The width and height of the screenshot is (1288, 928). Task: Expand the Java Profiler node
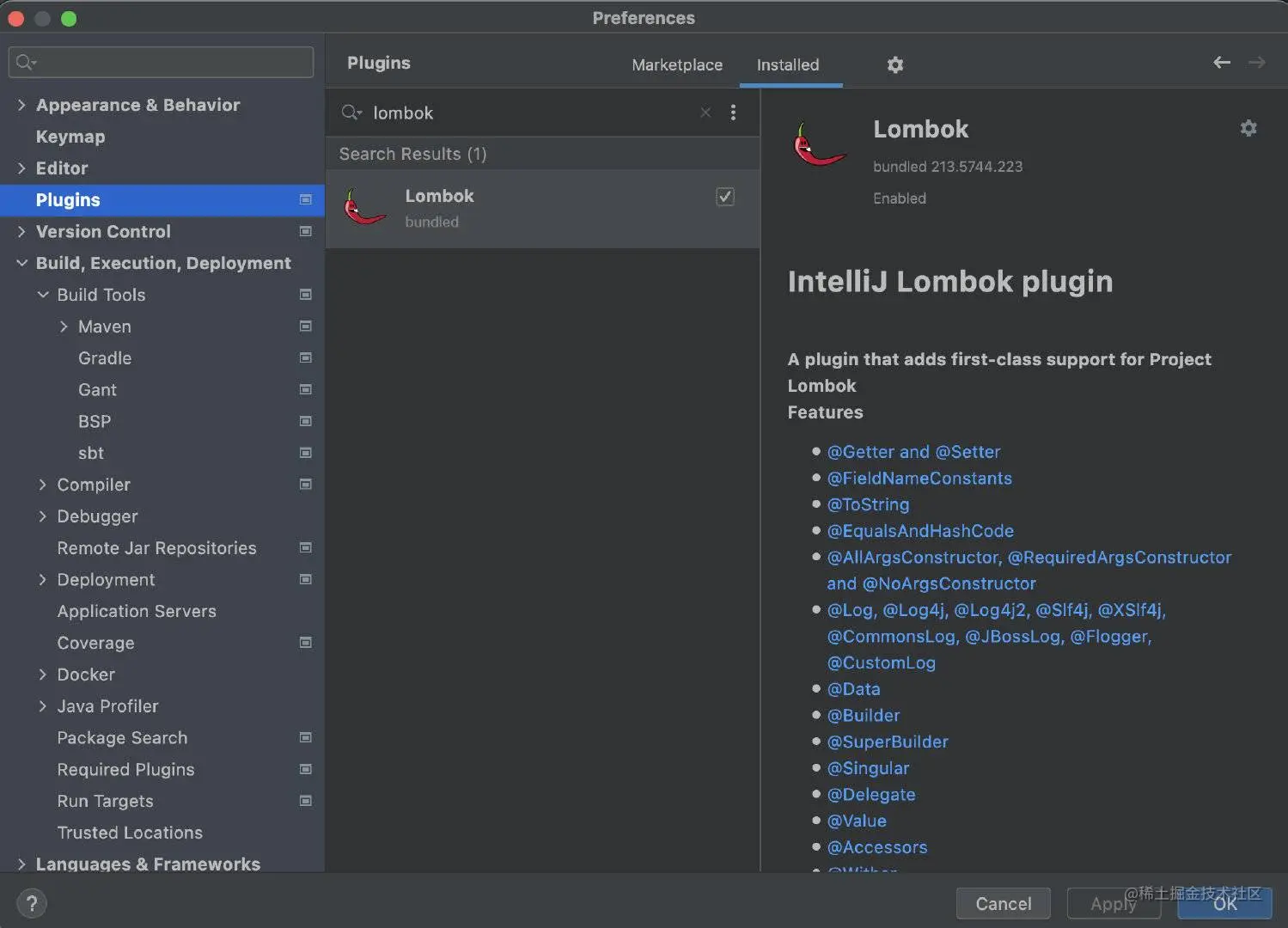(x=43, y=706)
